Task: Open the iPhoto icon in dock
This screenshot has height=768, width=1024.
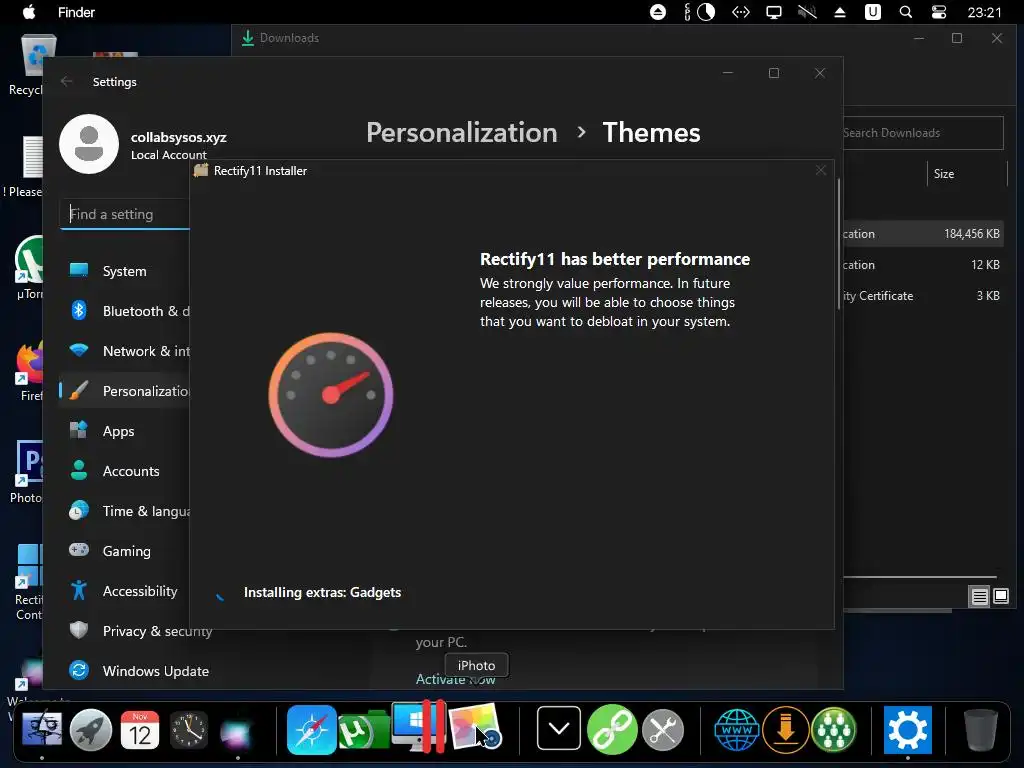Action: [474, 728]
